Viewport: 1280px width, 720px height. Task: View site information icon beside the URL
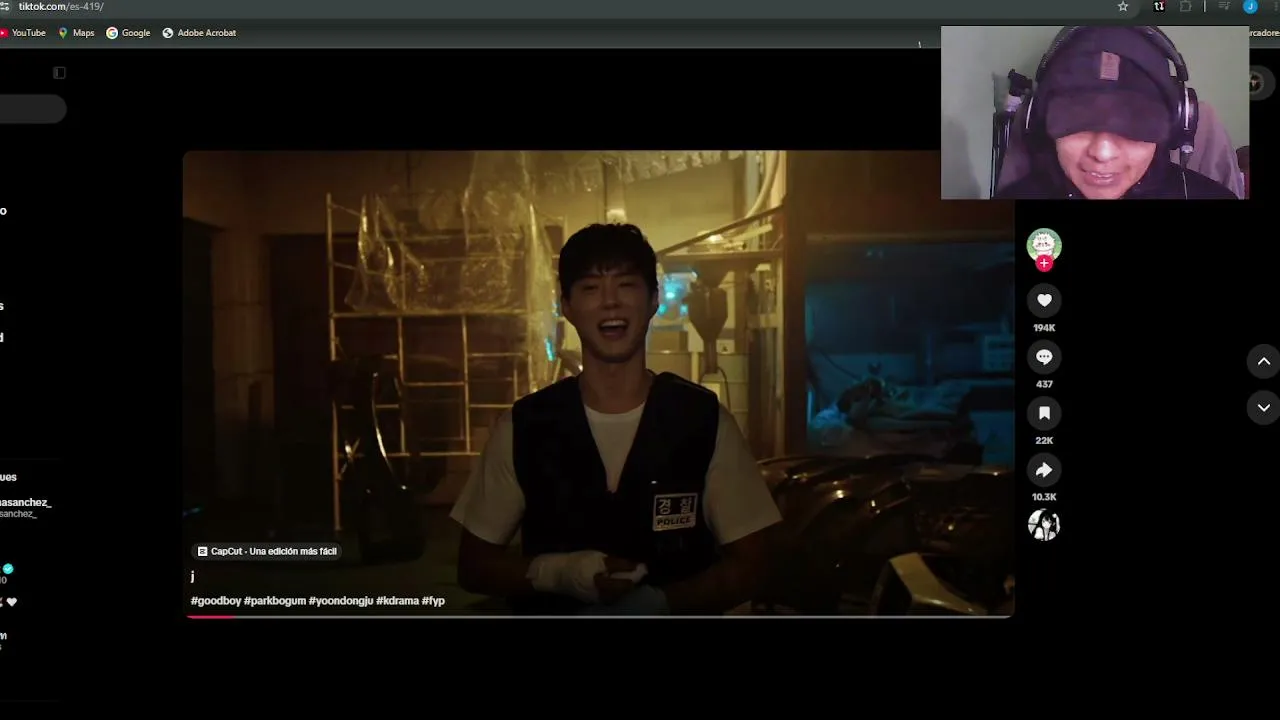pos(5,7)
